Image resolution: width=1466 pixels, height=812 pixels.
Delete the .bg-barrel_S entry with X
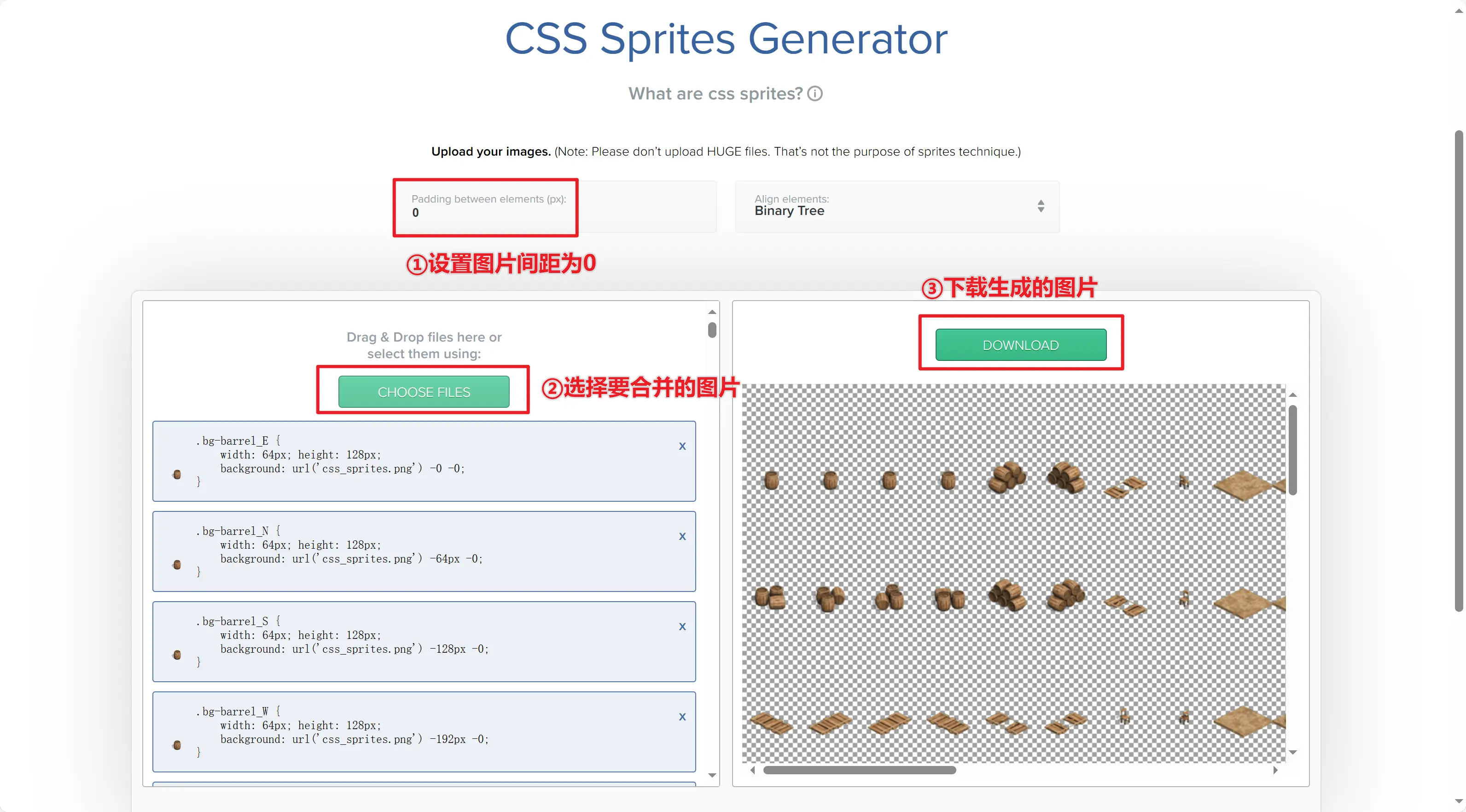point(682,626)
